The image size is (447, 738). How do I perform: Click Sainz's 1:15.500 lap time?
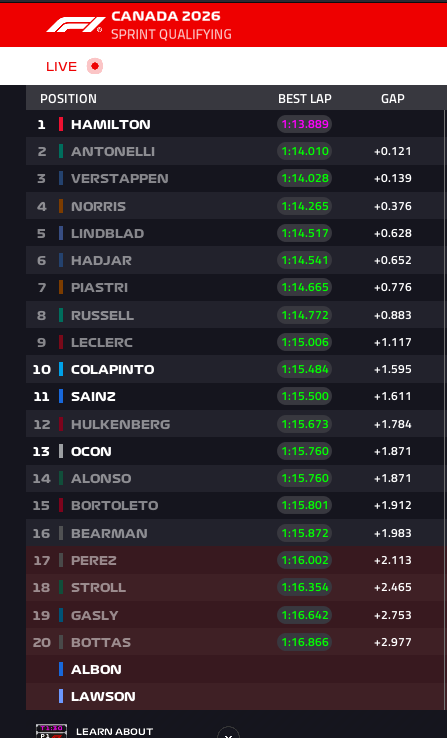pyautogui.click(x=304, y=396)
